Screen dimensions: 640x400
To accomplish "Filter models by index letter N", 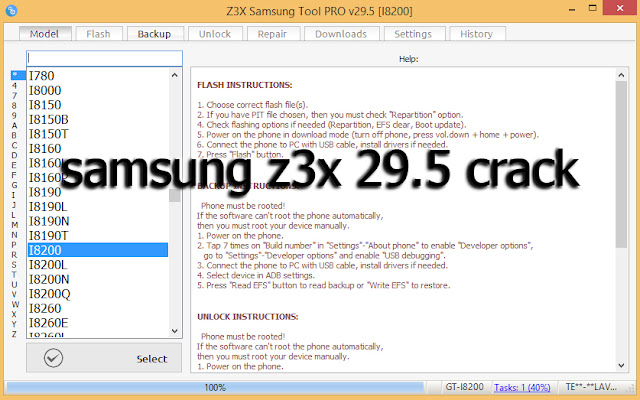I will pos(14,235).
